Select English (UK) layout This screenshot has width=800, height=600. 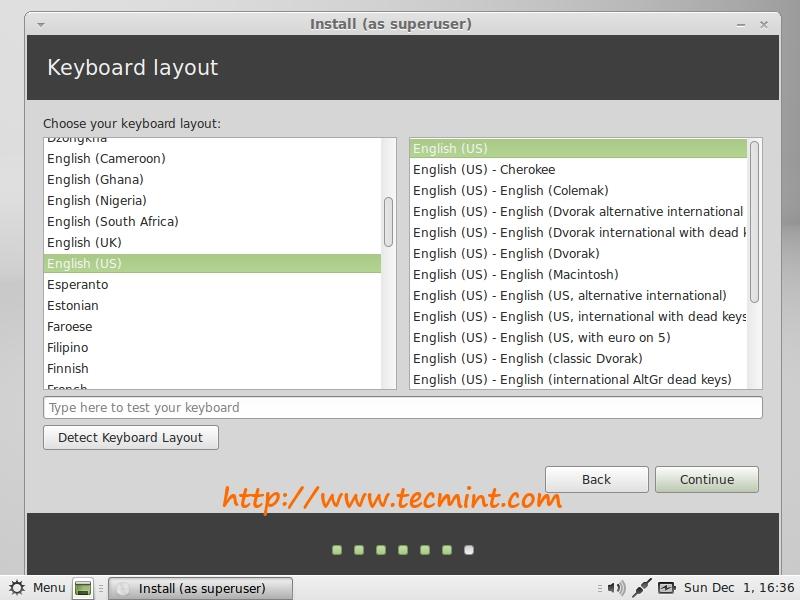tap(212, 242)
